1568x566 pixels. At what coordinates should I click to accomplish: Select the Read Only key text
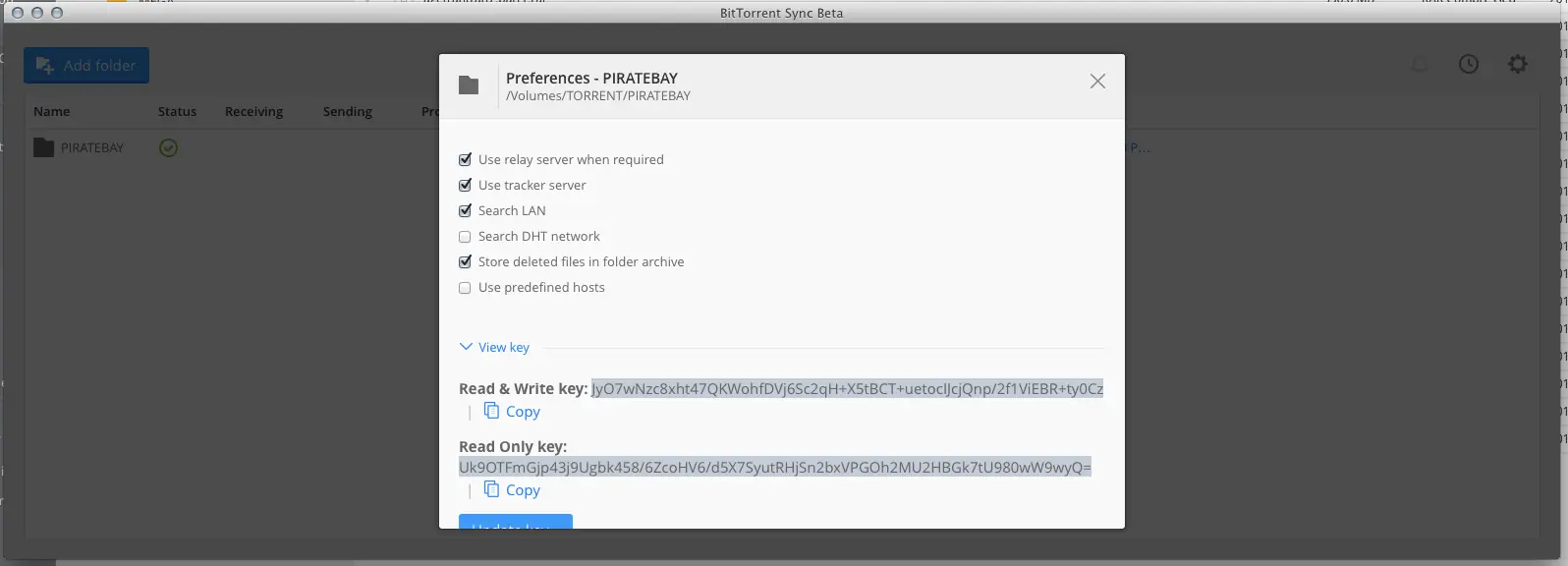tap(775, 467)
